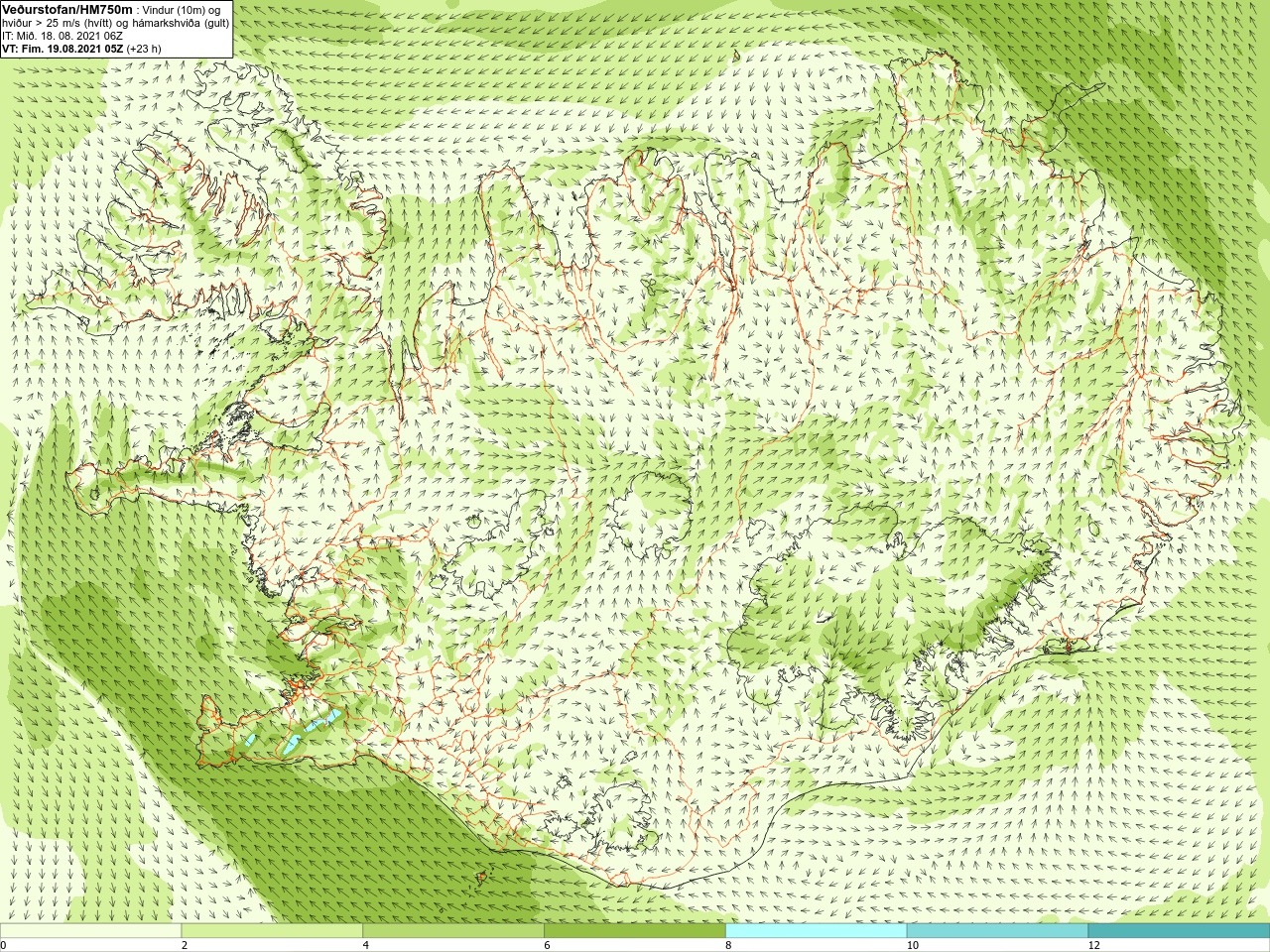This screenshot has height=952, width=1270.
Task: Click the legend value '2'
Action: [185, 946]
